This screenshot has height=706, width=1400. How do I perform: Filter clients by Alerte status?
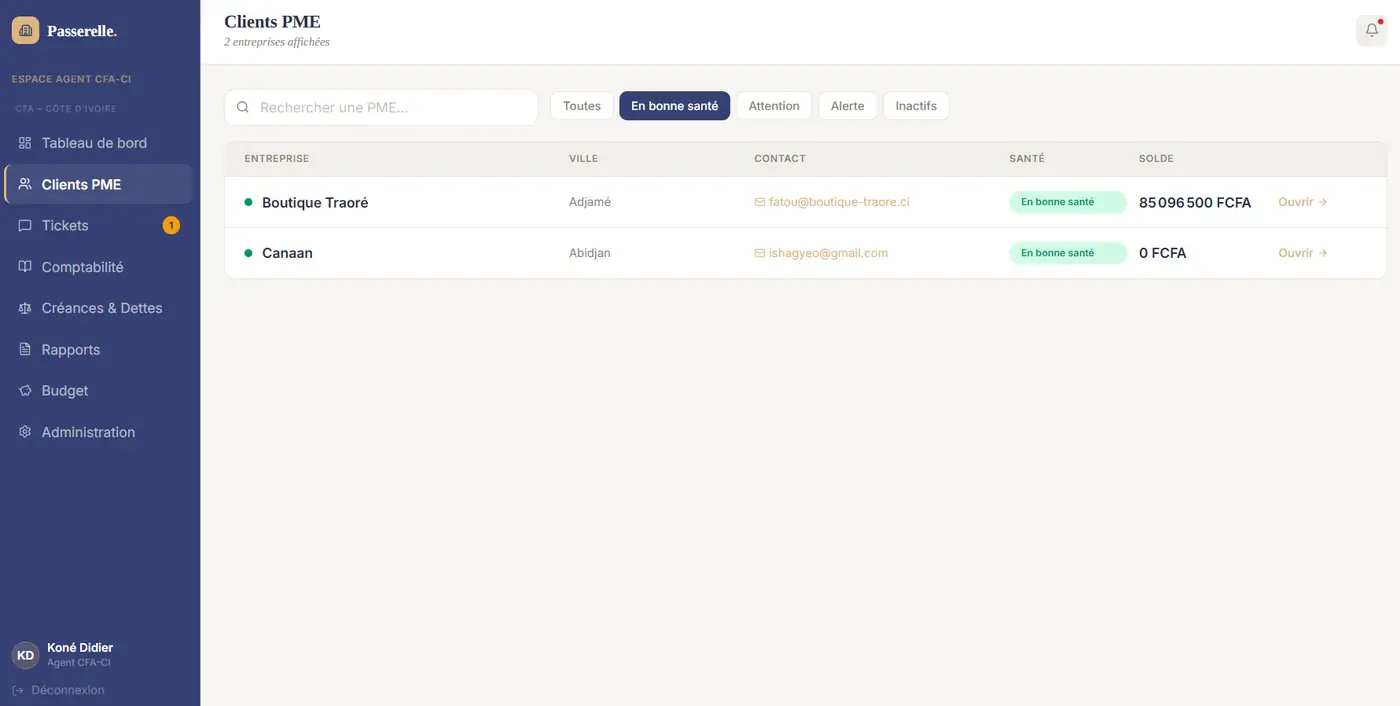[x=848, y=106]
